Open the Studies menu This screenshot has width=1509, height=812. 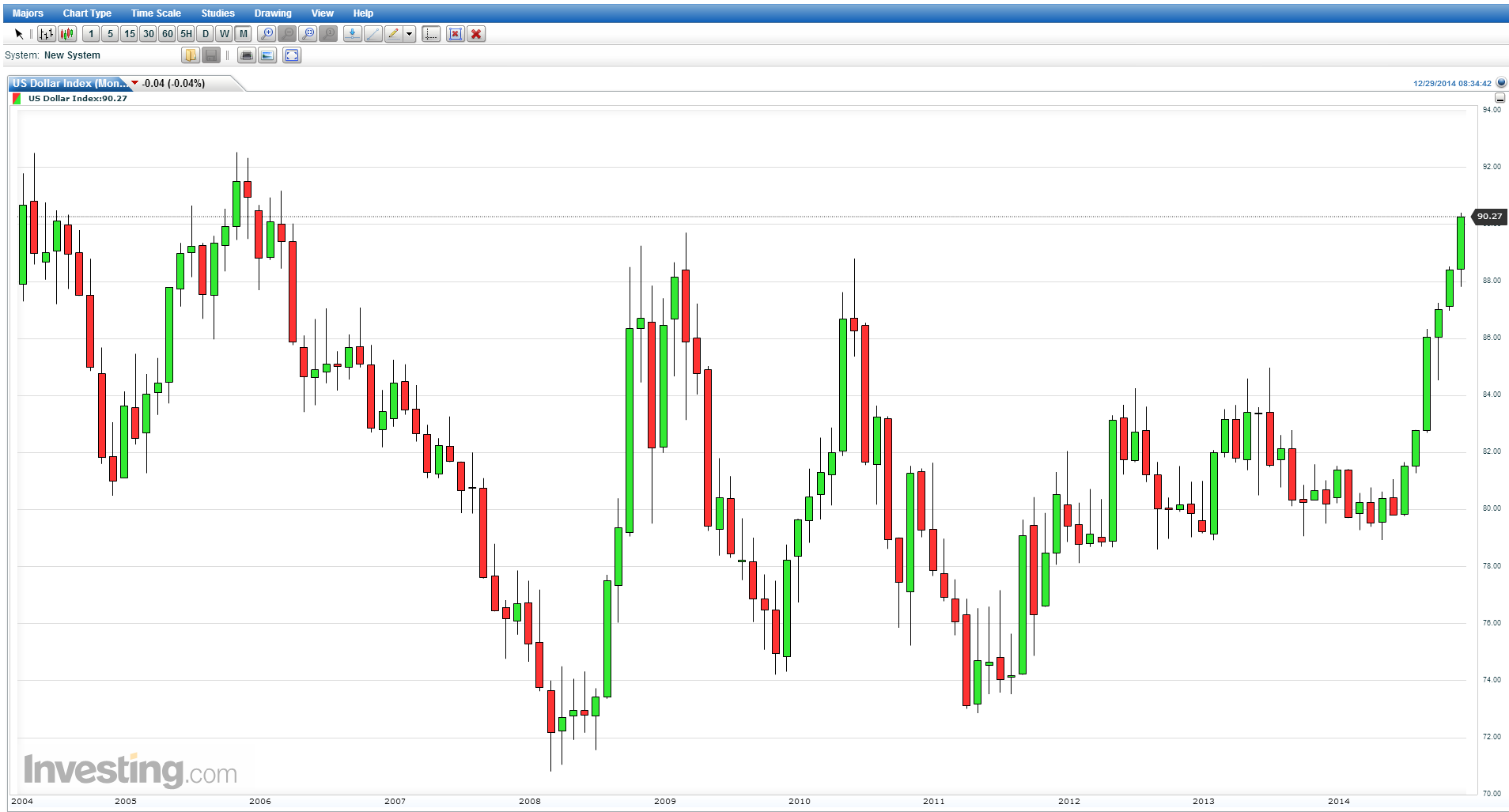tap(217, 13)
